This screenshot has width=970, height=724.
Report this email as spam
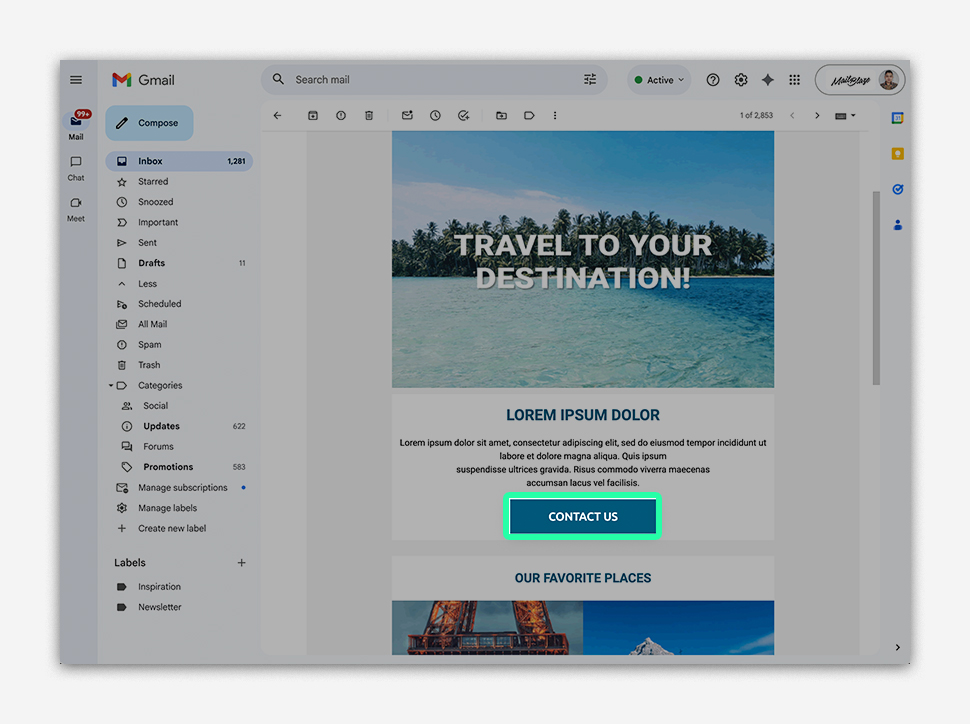coord(341,116)
